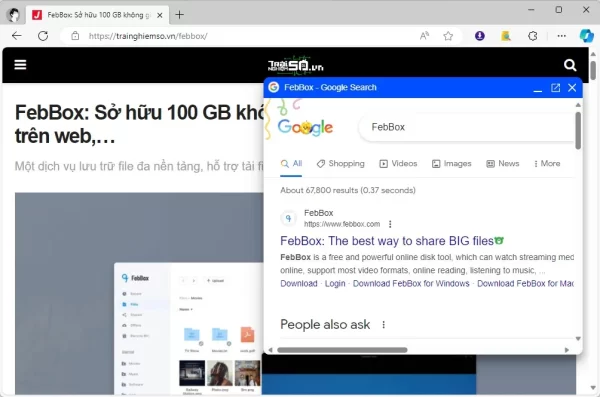Viewport: 600px width, 397px height.
Task: Open the Read aloud icon in address bar
Action: [424, 36]
